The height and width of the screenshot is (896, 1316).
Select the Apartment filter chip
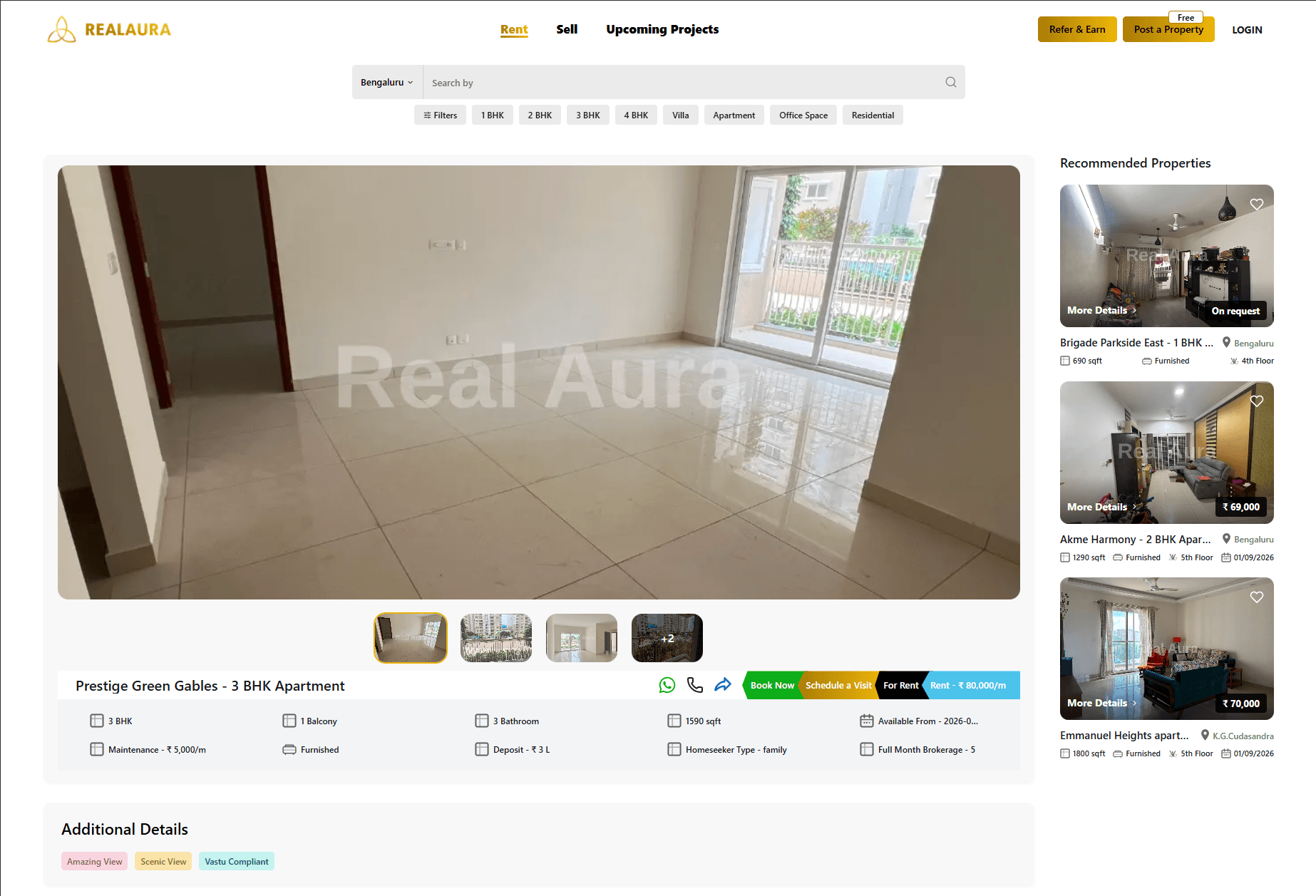tap(734, 115)
